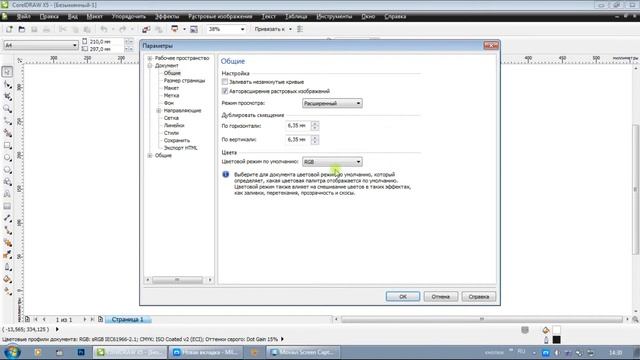Image resolution: width=640 pixels, height=360 pixels.
Task: Select the Zoom tool
Action: pos(7,109)
